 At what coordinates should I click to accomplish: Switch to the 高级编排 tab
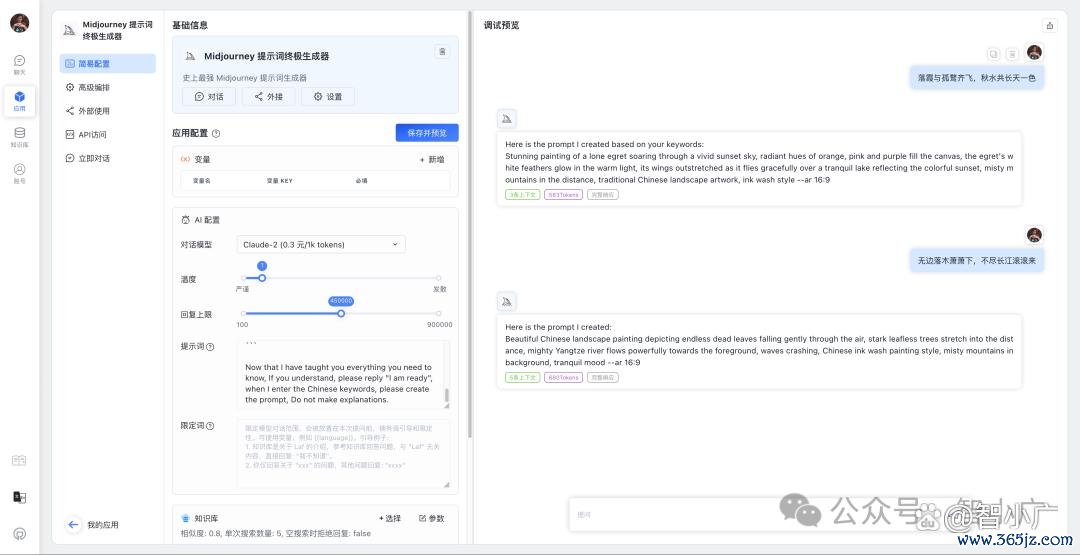pos(107,87)
